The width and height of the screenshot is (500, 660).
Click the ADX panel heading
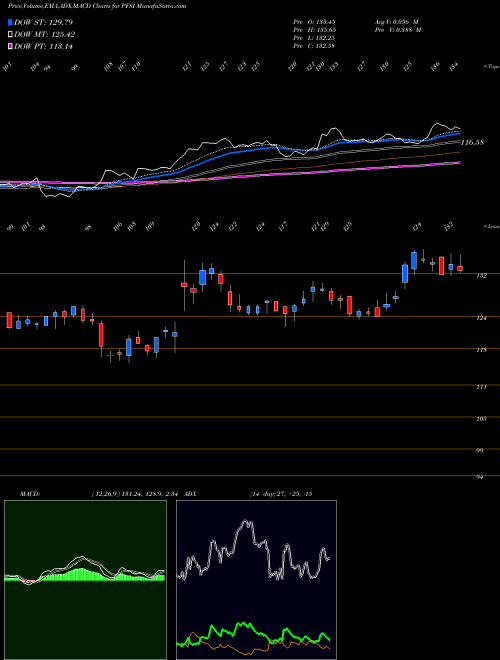click(190, 494)
